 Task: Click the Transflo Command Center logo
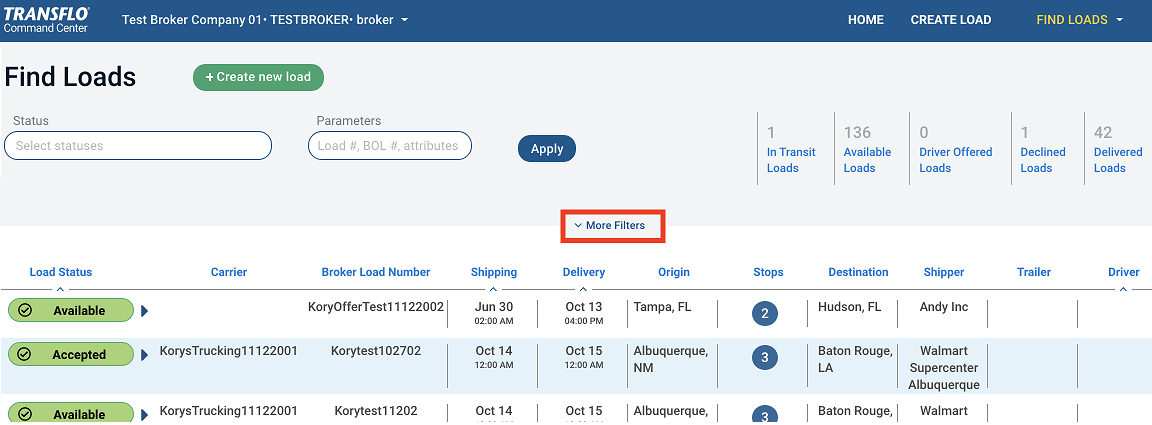point(47,20)
